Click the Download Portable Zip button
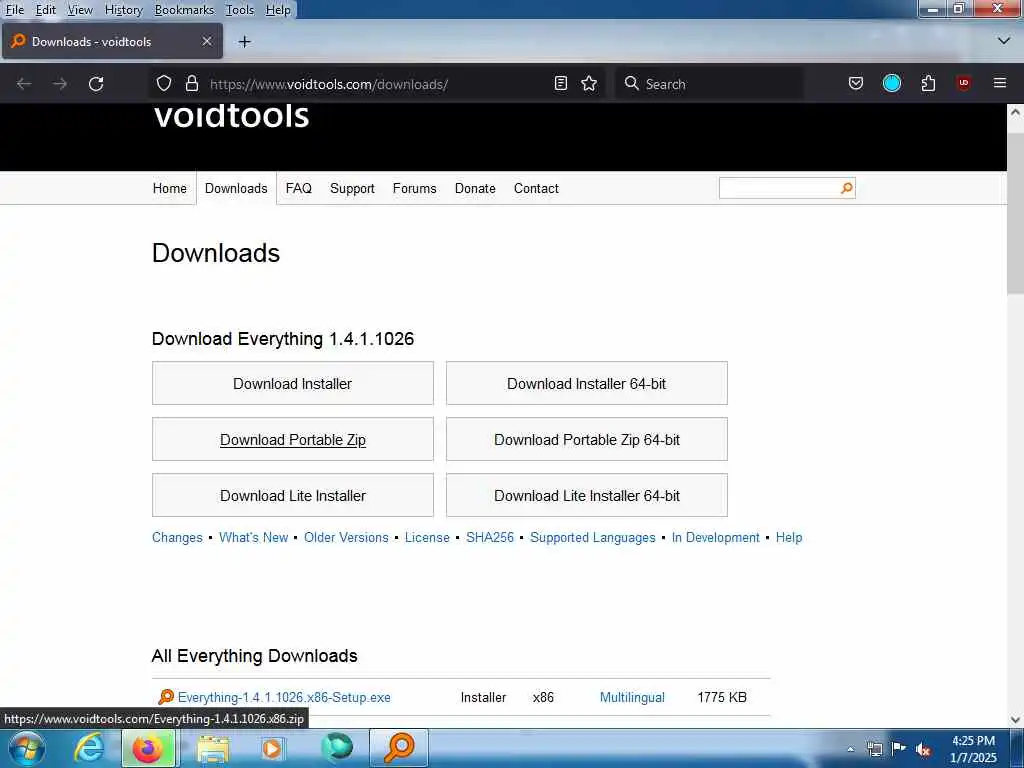Viewport: 1024px width, 768px height. (x=293, y=440)
